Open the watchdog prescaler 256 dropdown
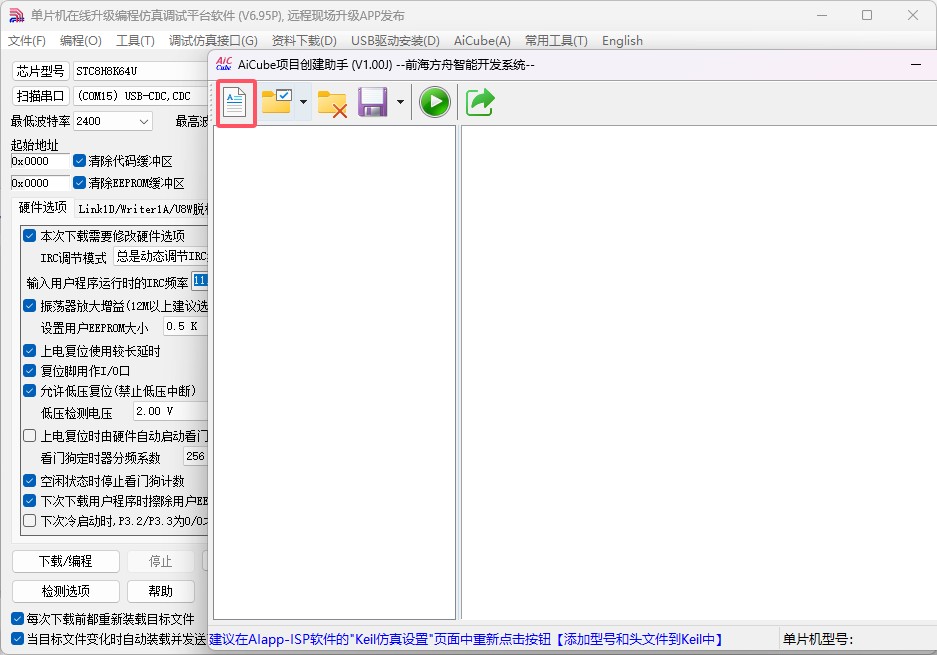This screenshot has height=655, width=937. tap(195, 457)
